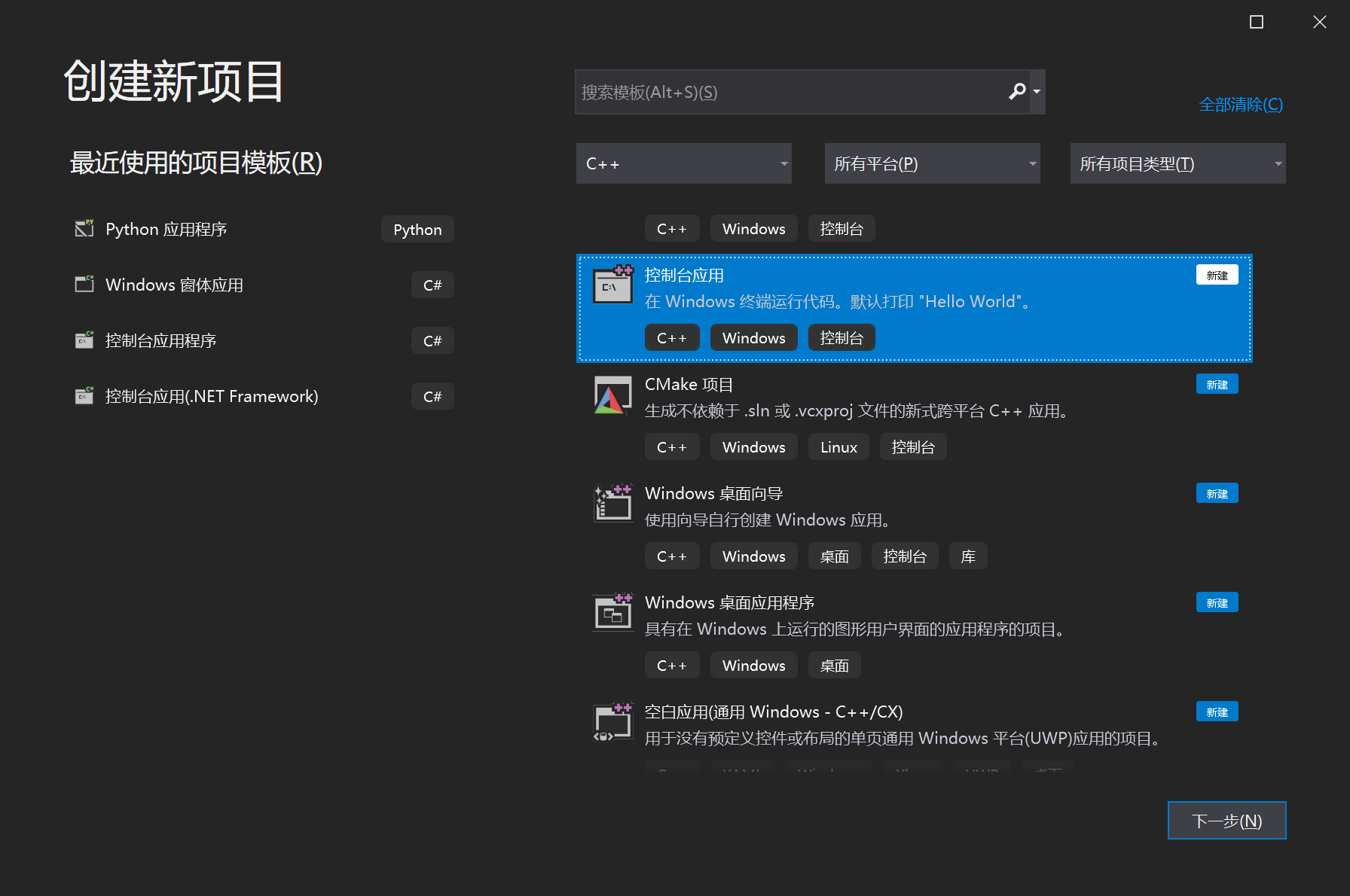
Task: Click 新建 next to CMake 项目
Action: 1217,384
